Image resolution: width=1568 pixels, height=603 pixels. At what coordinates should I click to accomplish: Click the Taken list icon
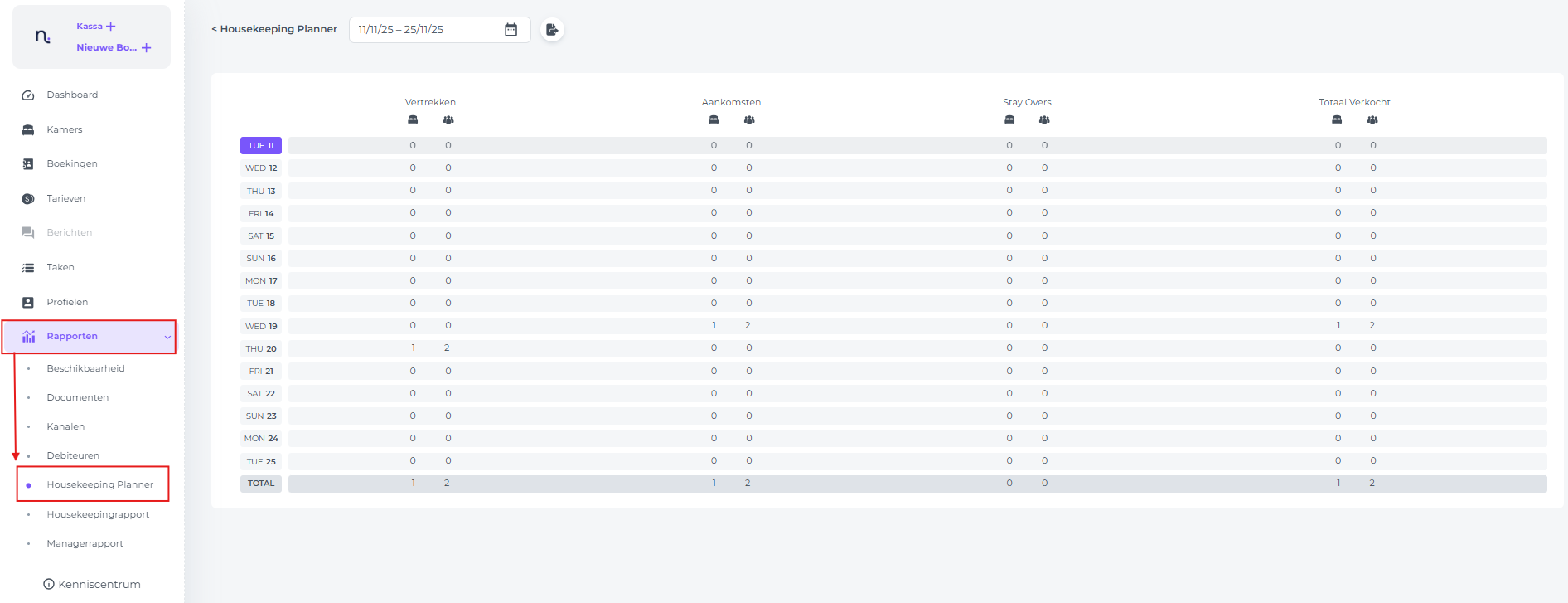coord(28,268)
